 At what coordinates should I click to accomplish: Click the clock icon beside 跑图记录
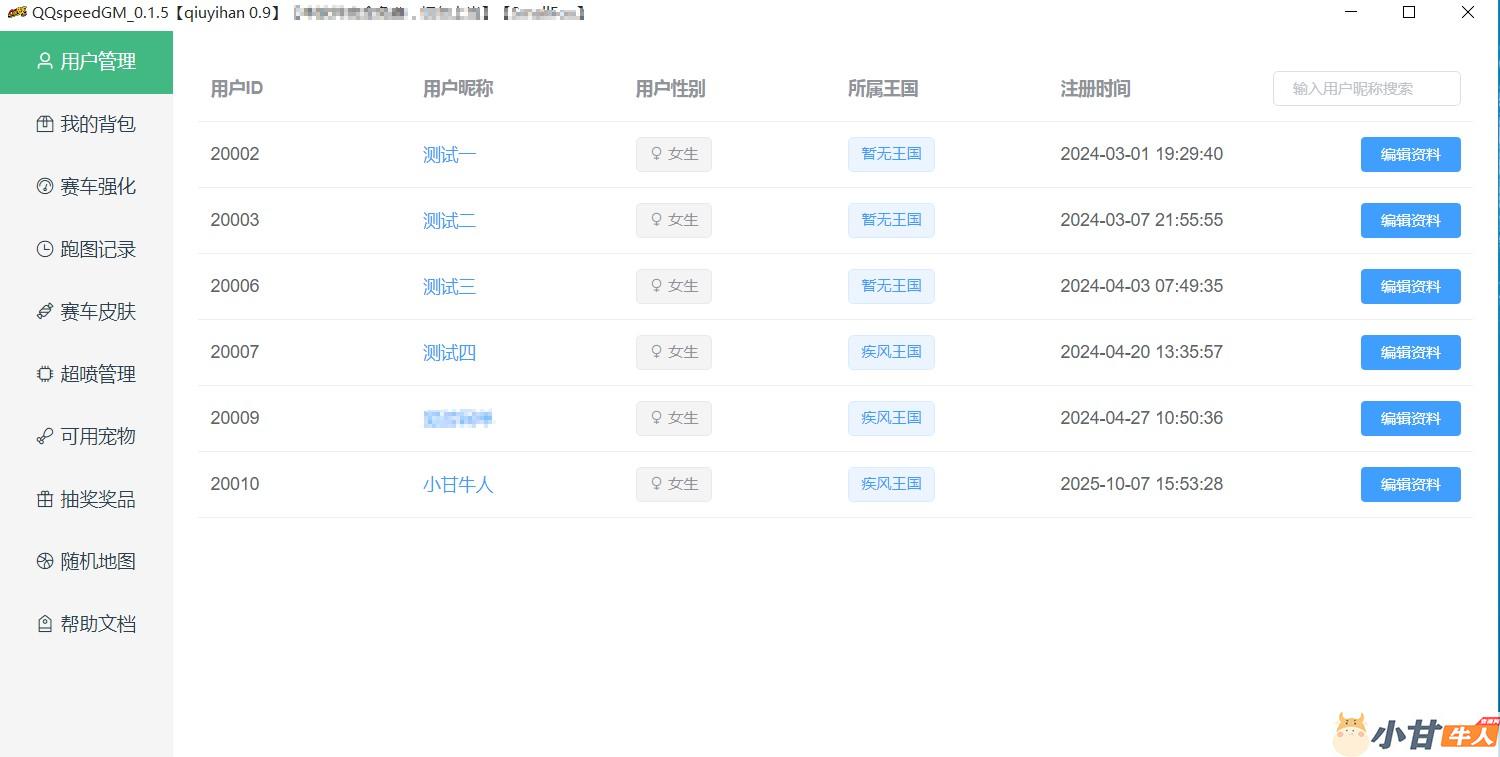pos(44,249)
